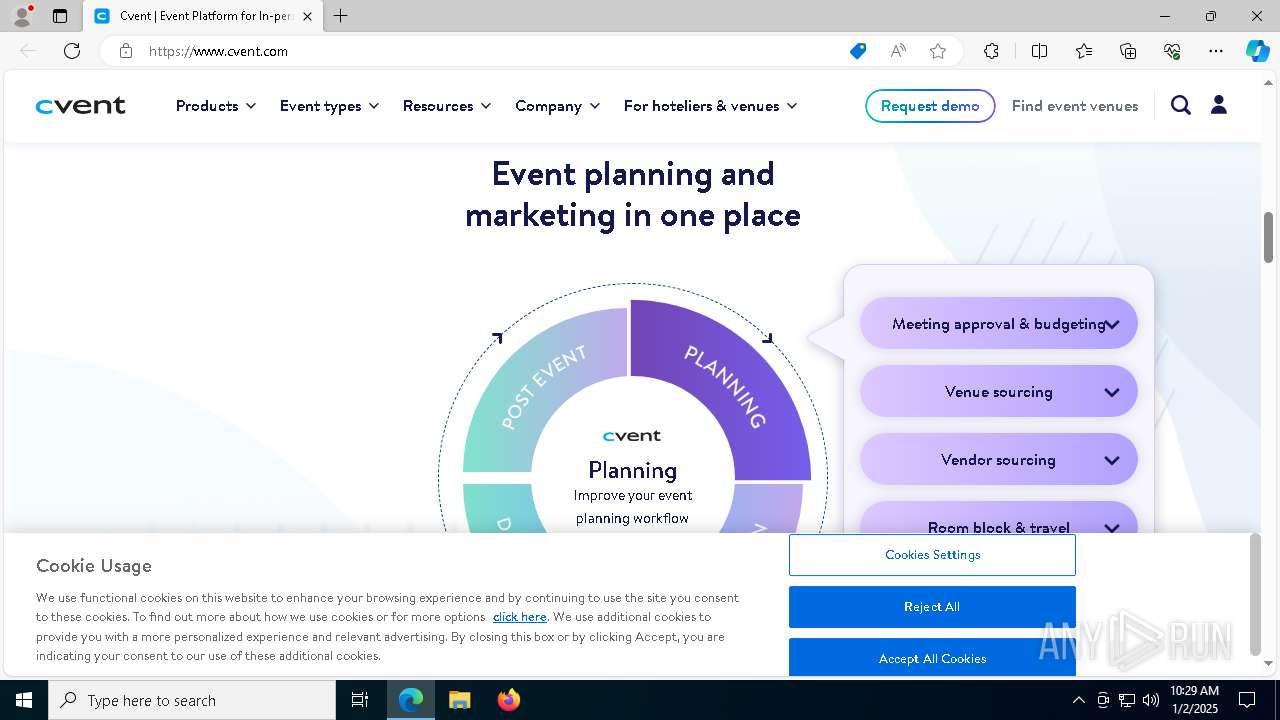The width and height of the screenshot is (1280, 720).
Task: Expand the Company menu
Action: click(x=557, y=106)
